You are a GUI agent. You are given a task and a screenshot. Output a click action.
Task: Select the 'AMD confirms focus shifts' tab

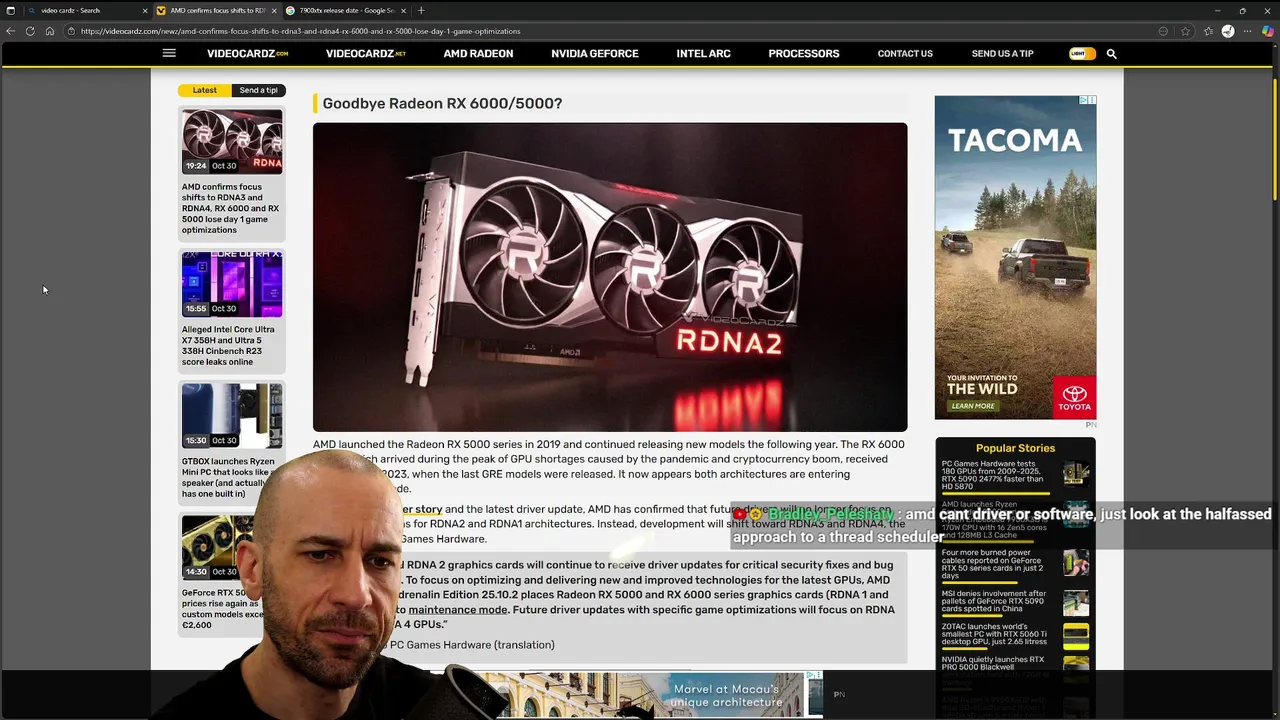215,10
